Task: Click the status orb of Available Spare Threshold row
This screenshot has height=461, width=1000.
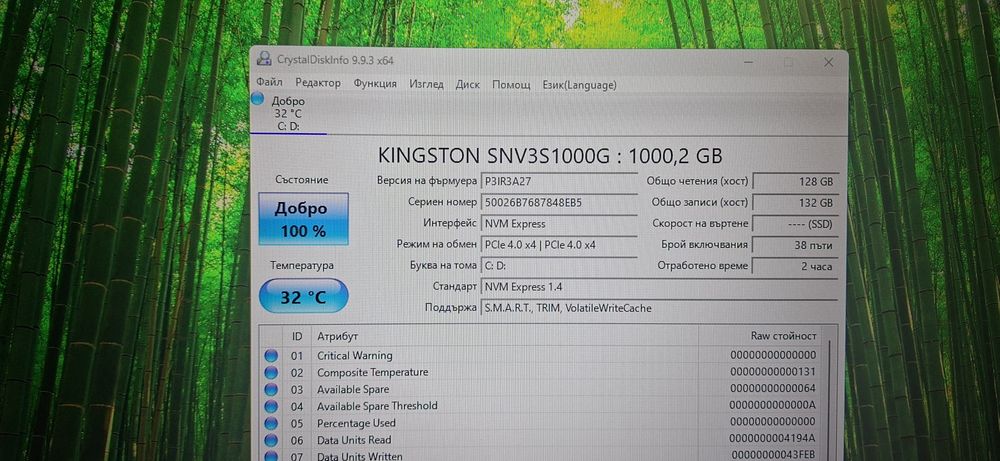Action: 272,406
